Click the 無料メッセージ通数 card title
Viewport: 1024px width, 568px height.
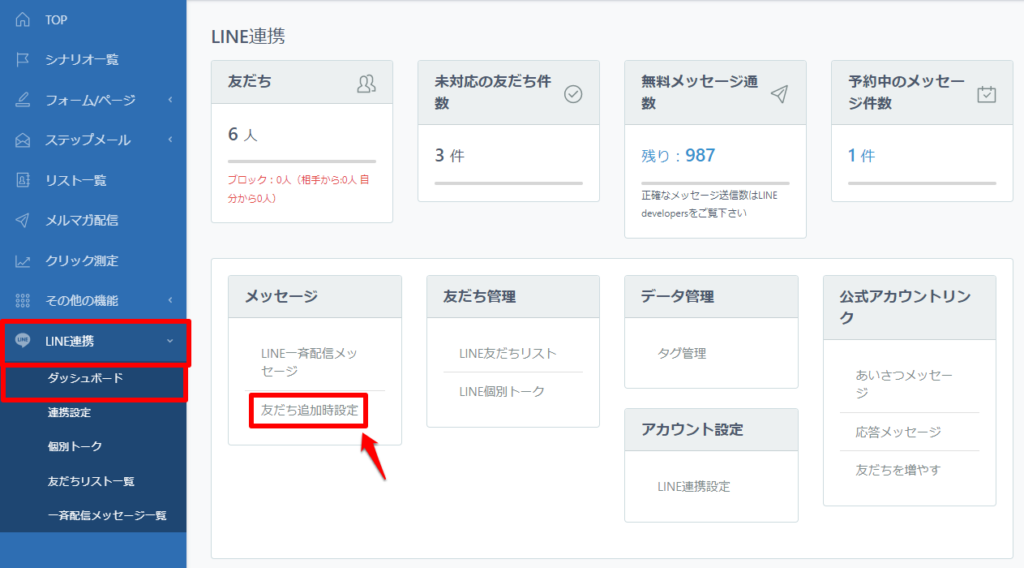coord(699,92)
